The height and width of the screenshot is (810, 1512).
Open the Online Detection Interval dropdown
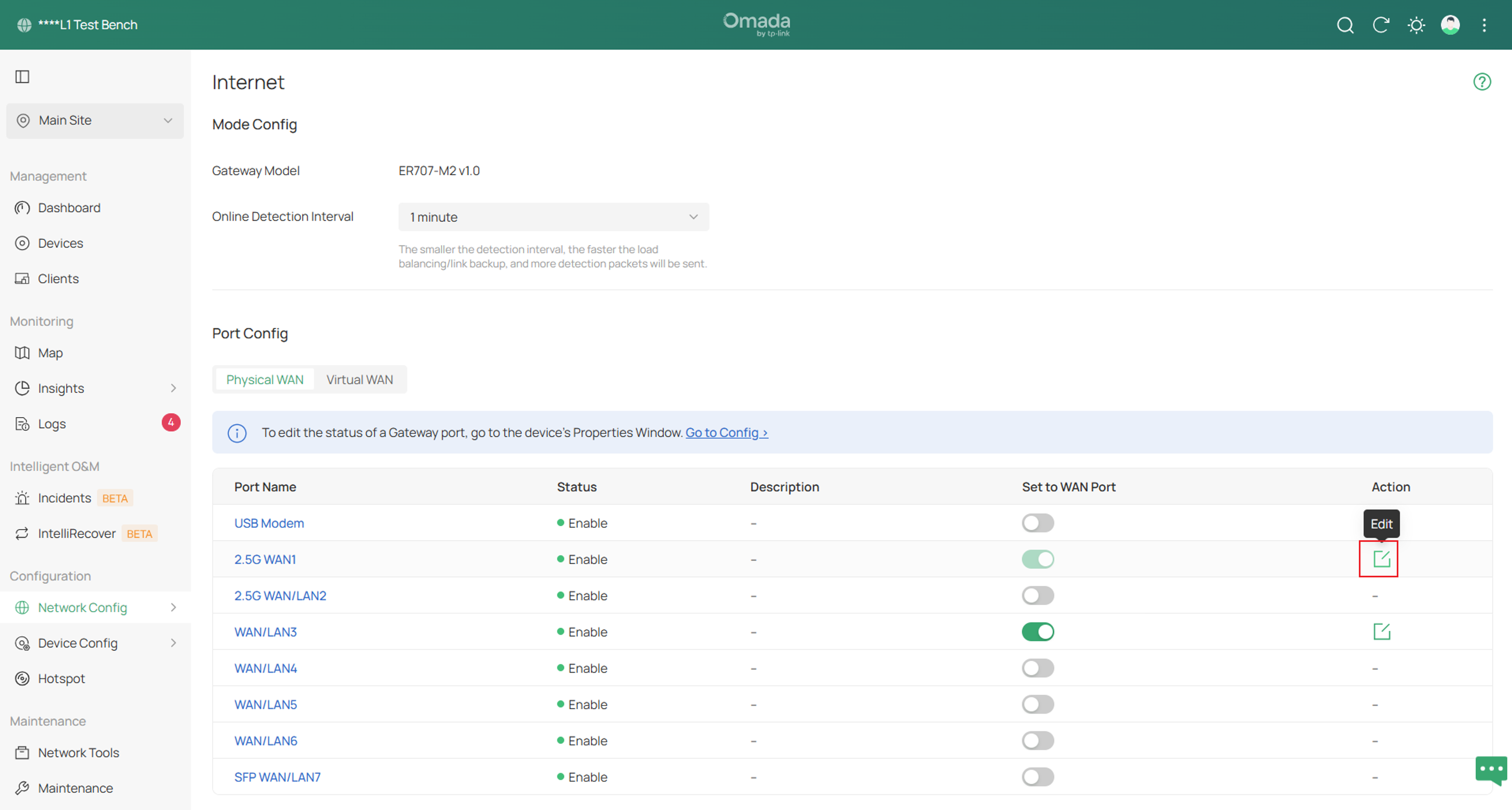click(554, 217)
